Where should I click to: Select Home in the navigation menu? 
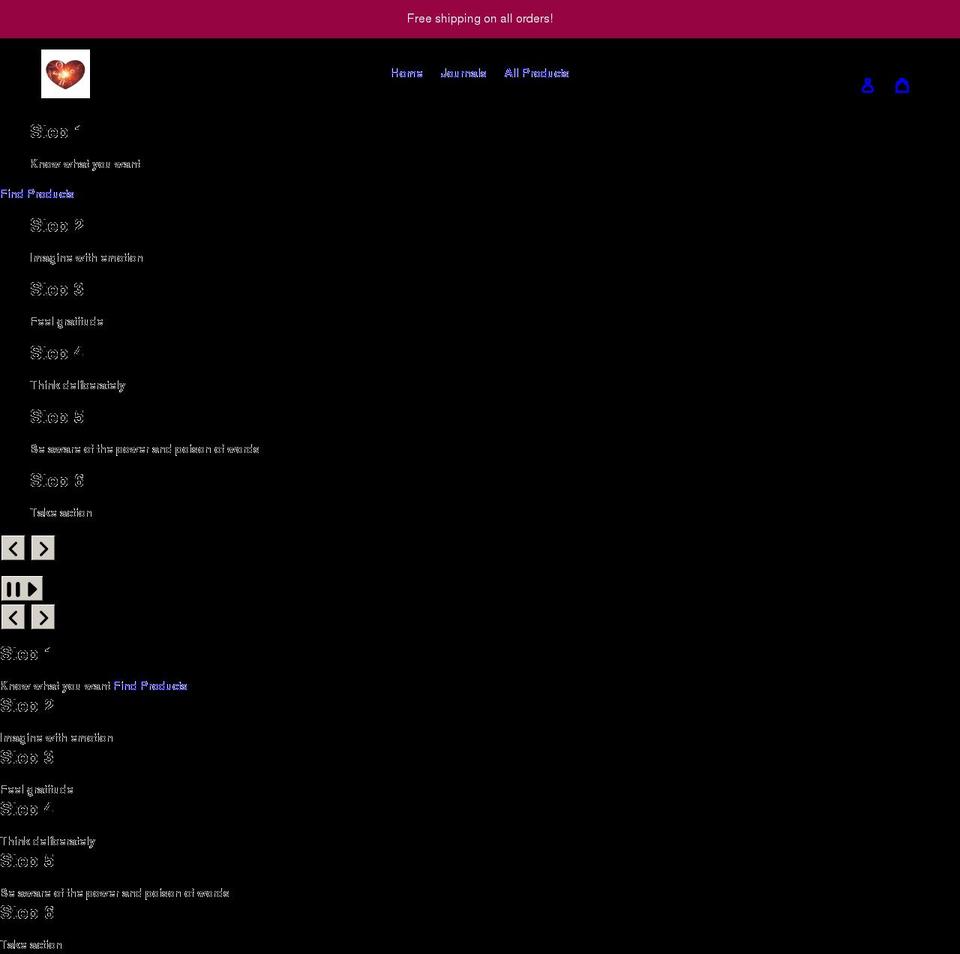pyautogui.click(x=407, y=72)
